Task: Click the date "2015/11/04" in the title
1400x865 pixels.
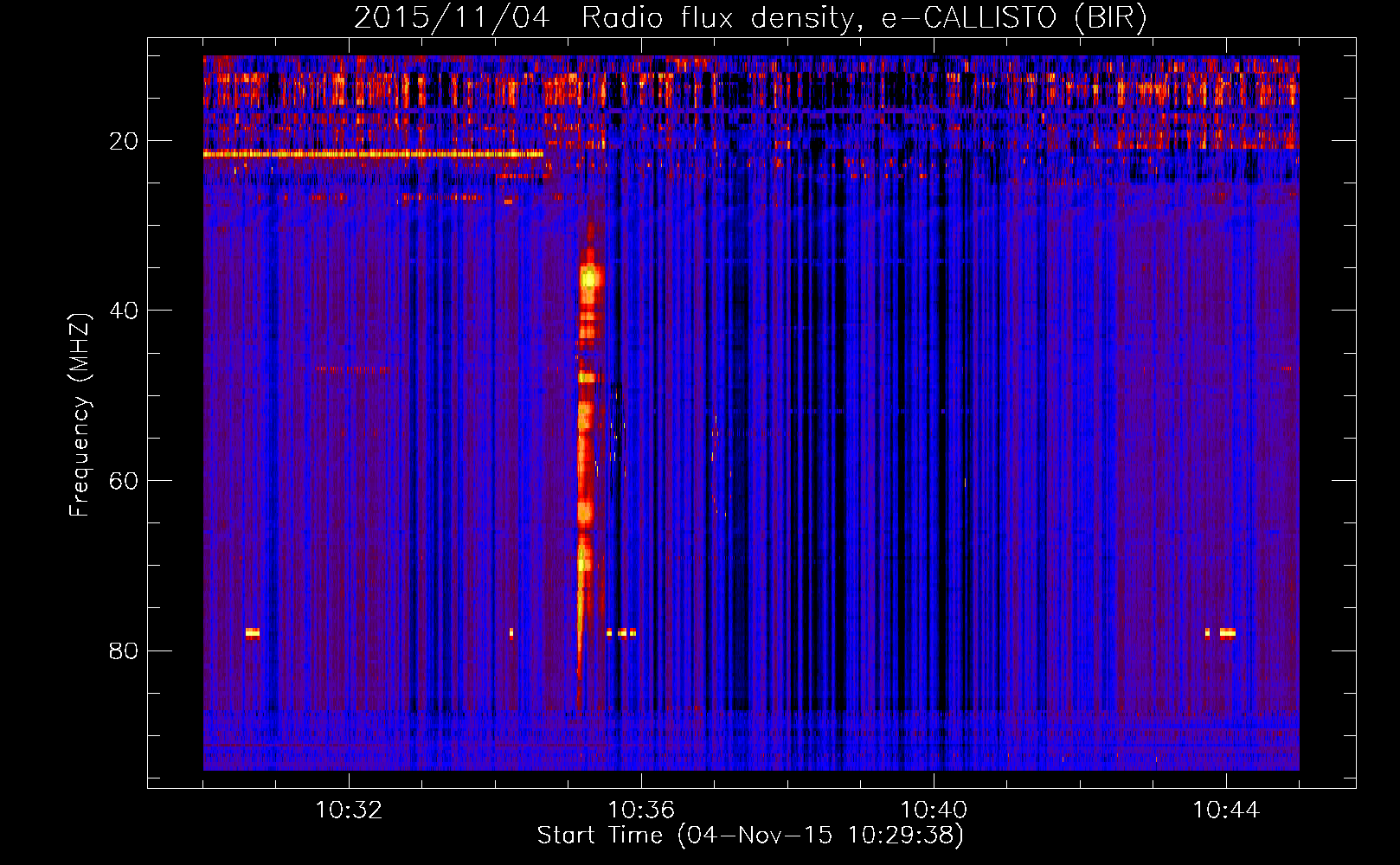Action: click(452, 18)
